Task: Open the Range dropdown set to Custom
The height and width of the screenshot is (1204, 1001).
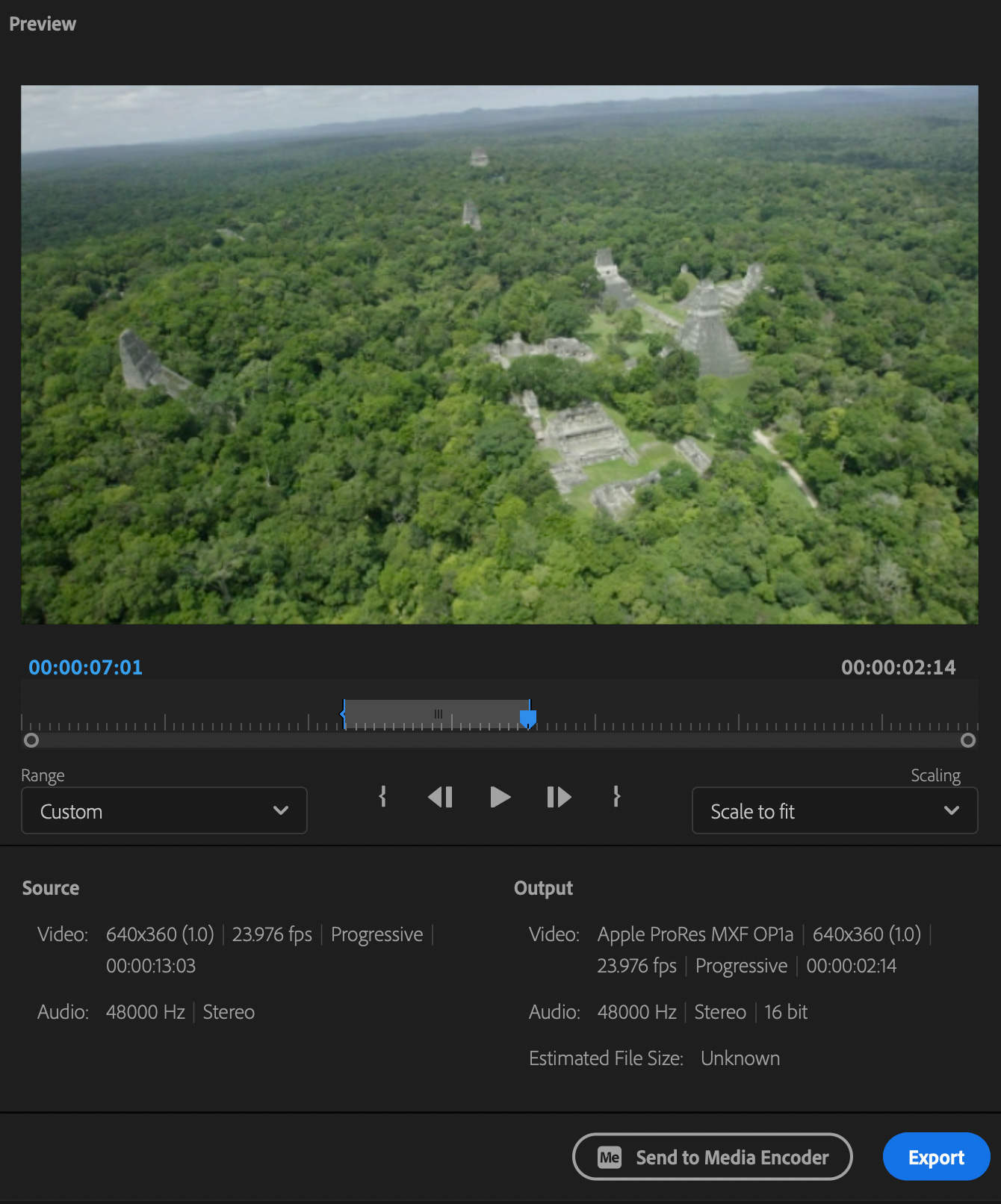Action: (x=164, y=810)
